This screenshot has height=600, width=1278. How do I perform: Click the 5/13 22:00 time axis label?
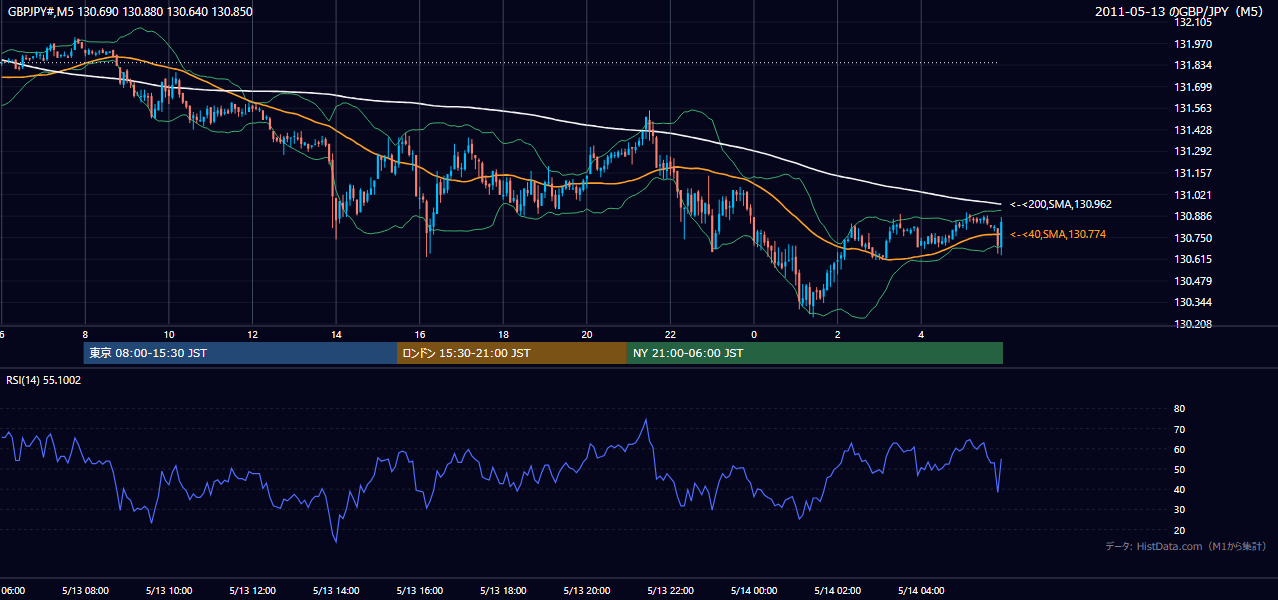668,590
